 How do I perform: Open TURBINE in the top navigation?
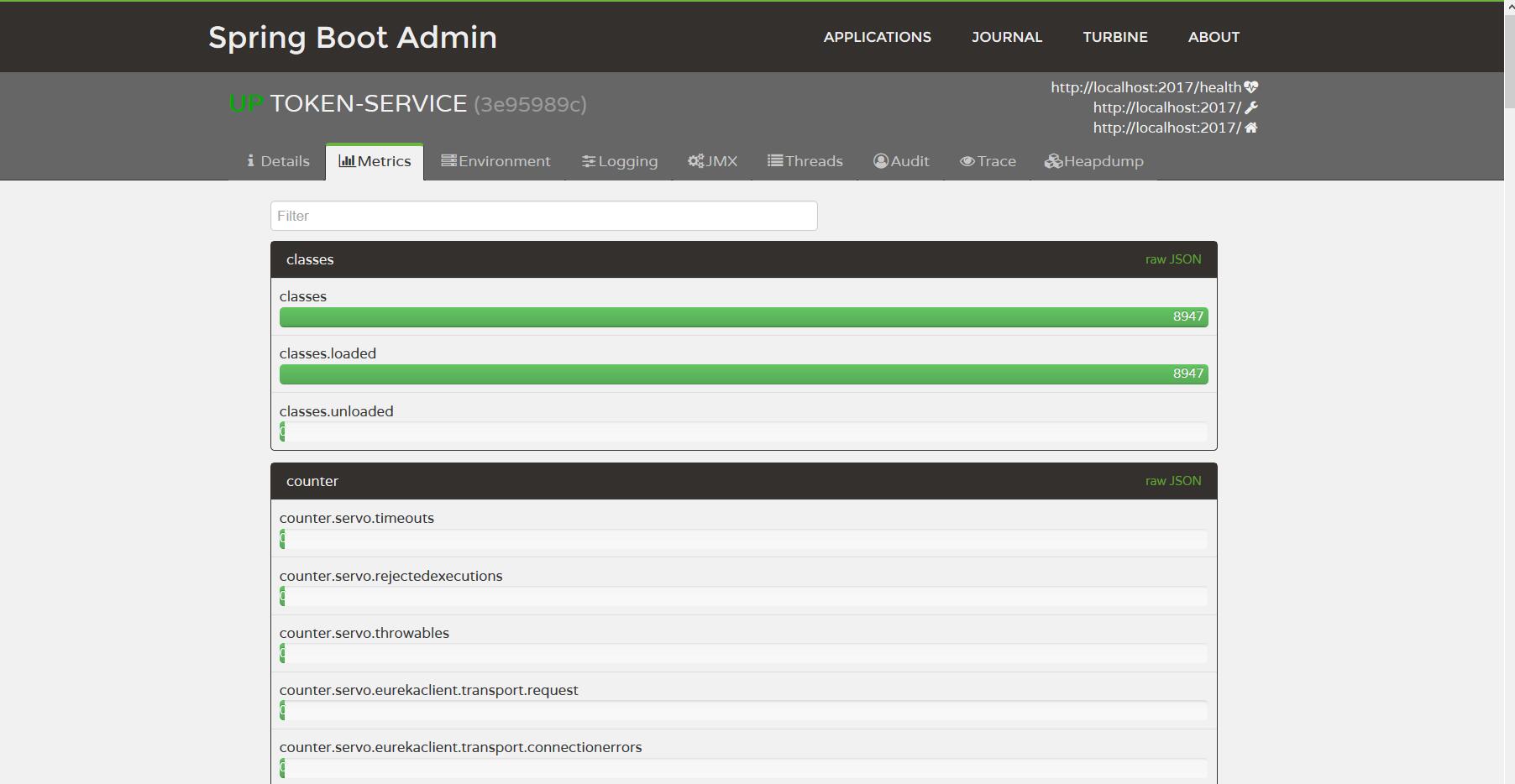click(1115, 37)
